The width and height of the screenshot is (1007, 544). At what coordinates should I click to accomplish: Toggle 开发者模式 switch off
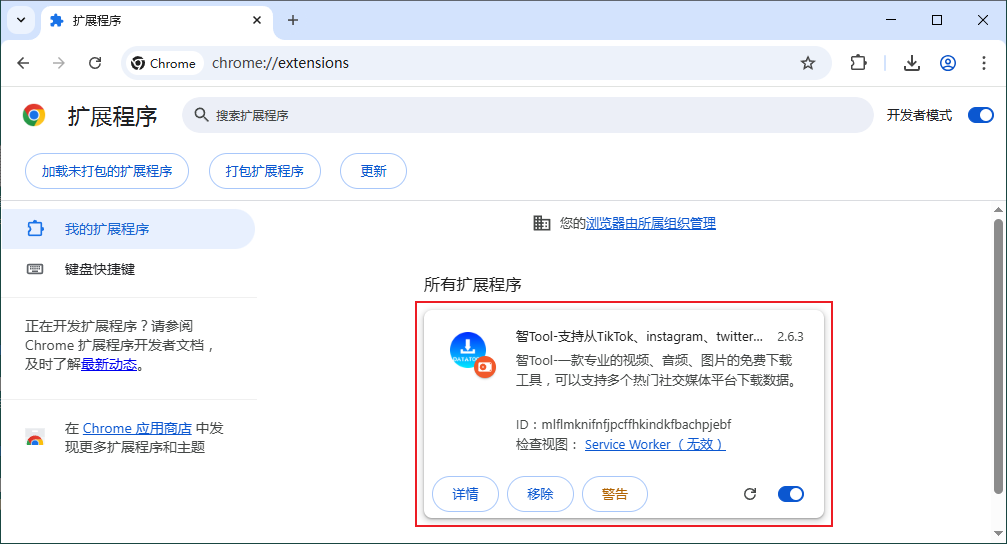click(980, 115)
